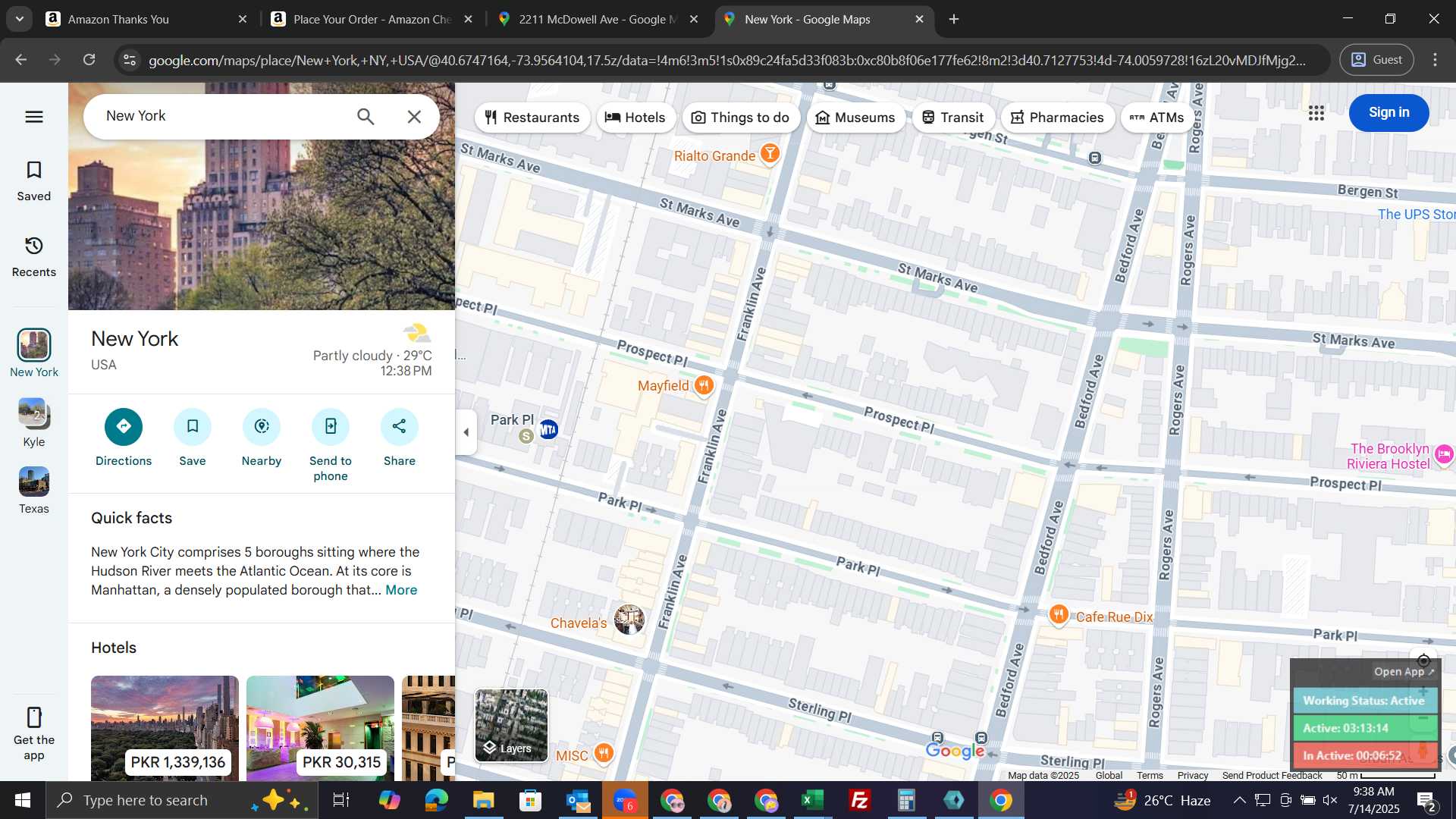This screenshot has height=819, width=1456.
Task: Select Cafe Rue Dix pin
Action: click(x=1059, y=614)
